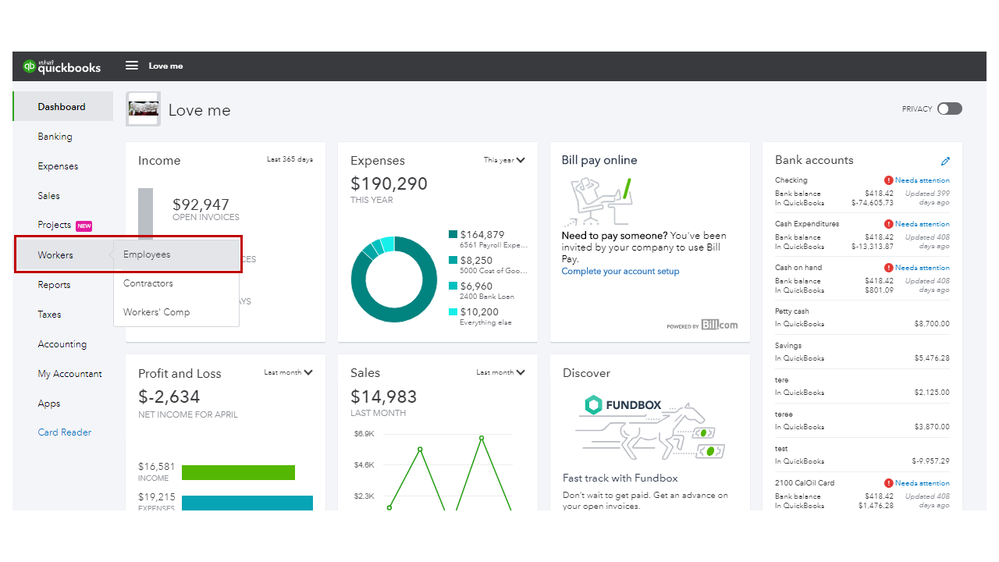Click the QuickBooks logo
Image resolution: width=999 pixels, height=562 pixels.
coord(62,66)
